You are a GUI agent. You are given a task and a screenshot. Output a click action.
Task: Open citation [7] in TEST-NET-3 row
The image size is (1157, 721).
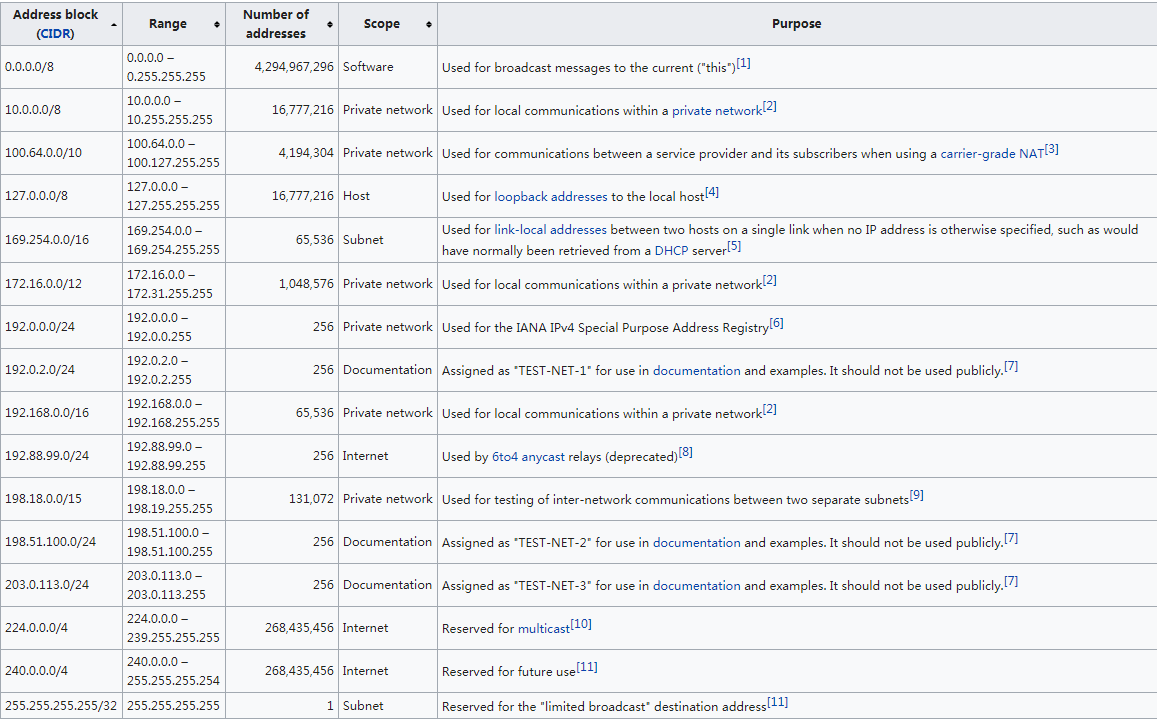pyautogui.click(x=1011, y=581)
